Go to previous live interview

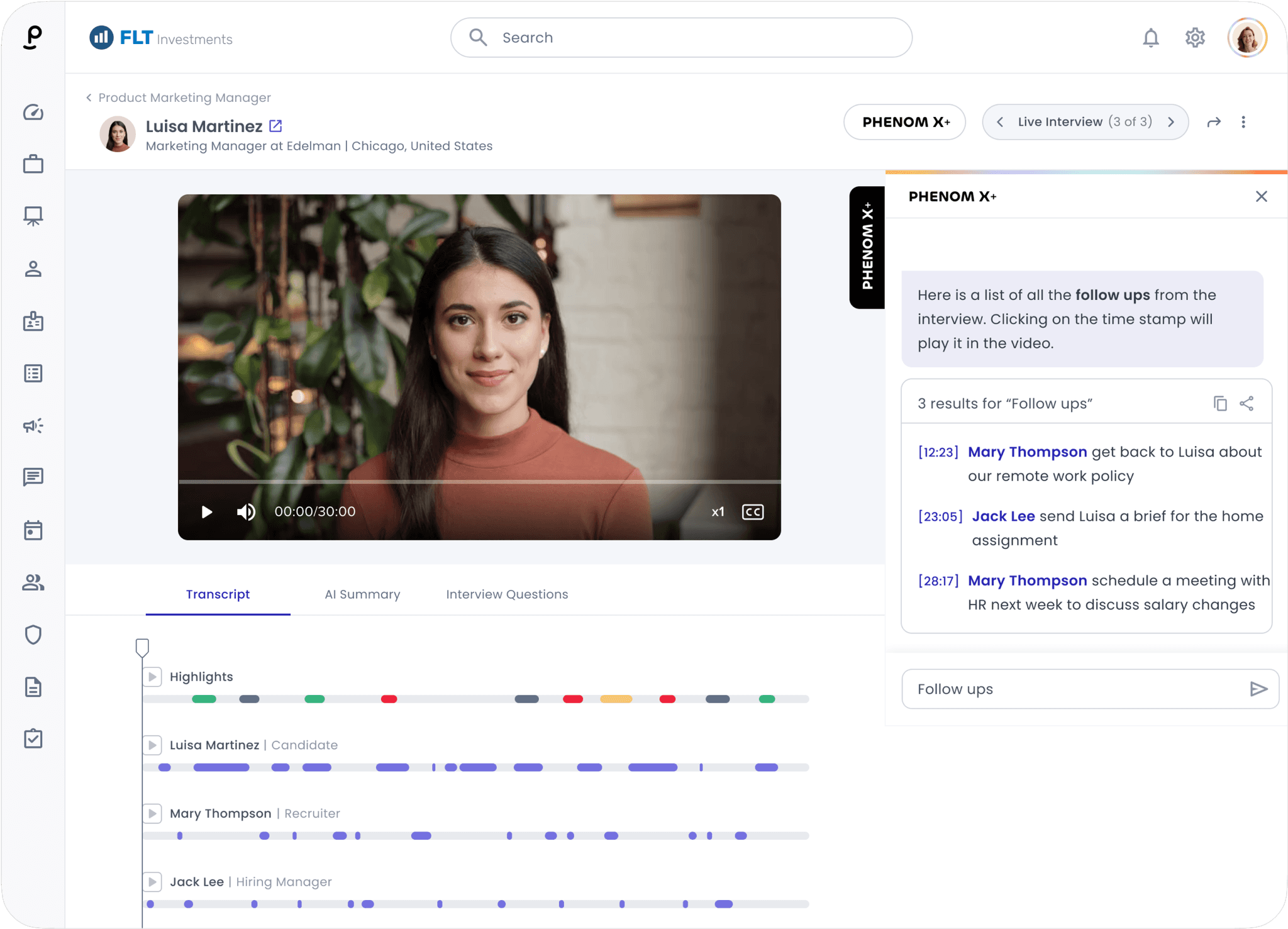click(x=999, y=122)
